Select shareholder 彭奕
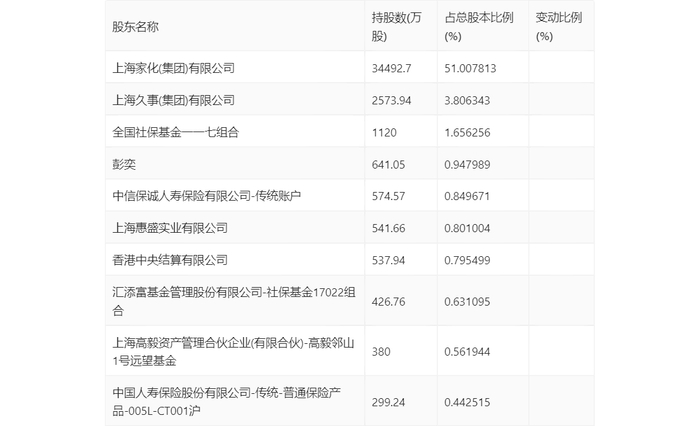 click(124, 164)
